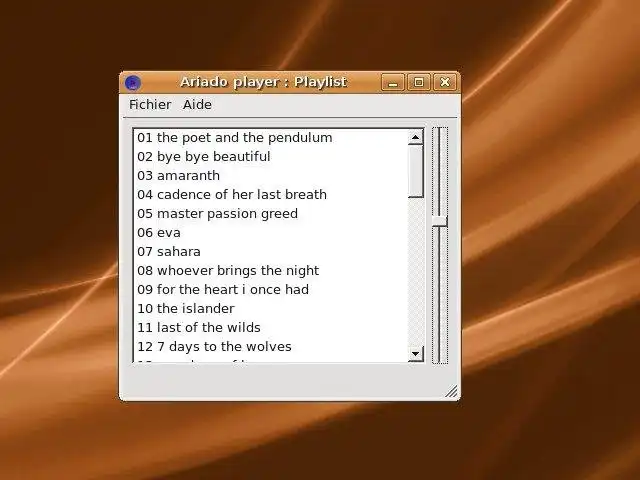Click the Ariado player title bar icon
The image size is (640, 480).
133,83
